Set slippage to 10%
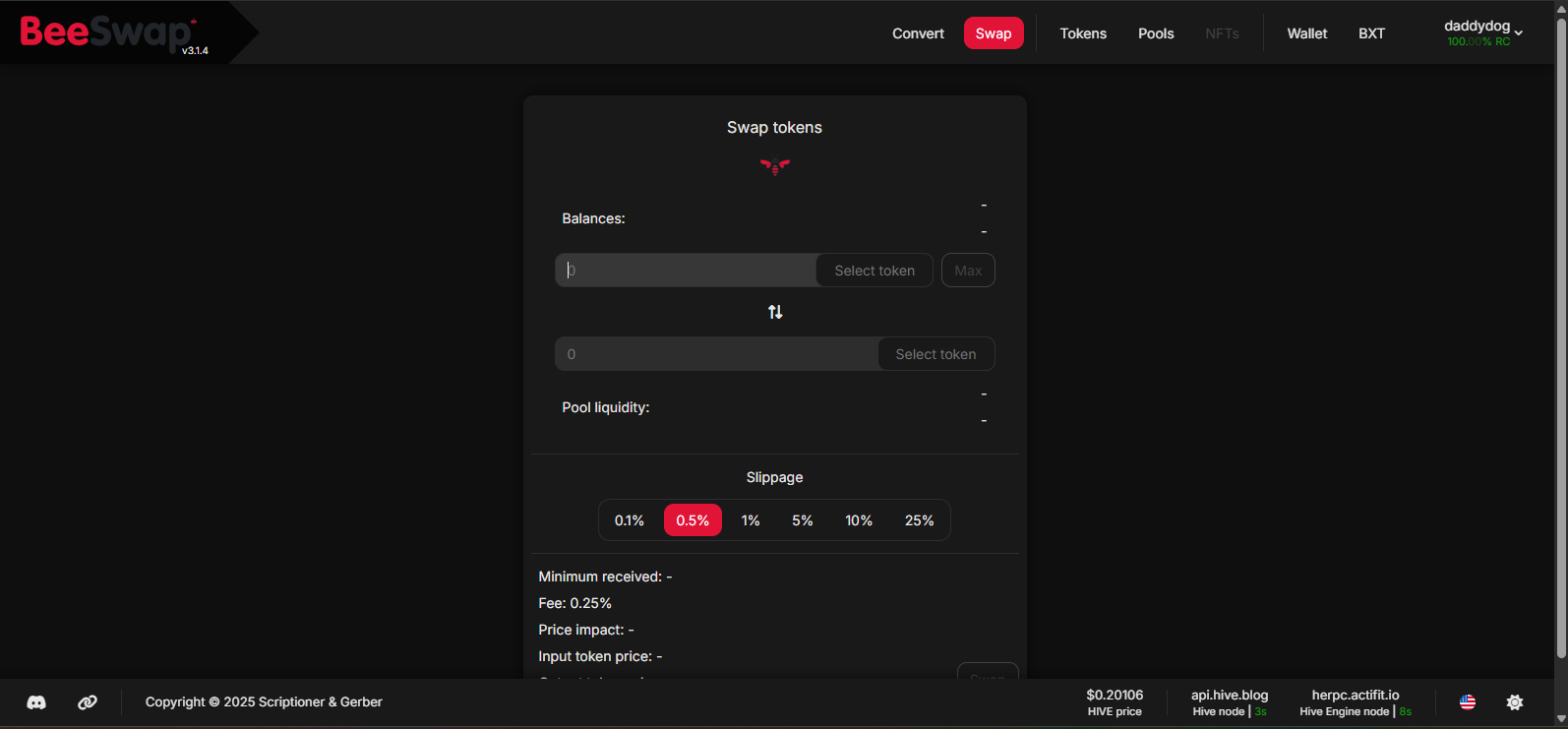 tap(859, 520)
